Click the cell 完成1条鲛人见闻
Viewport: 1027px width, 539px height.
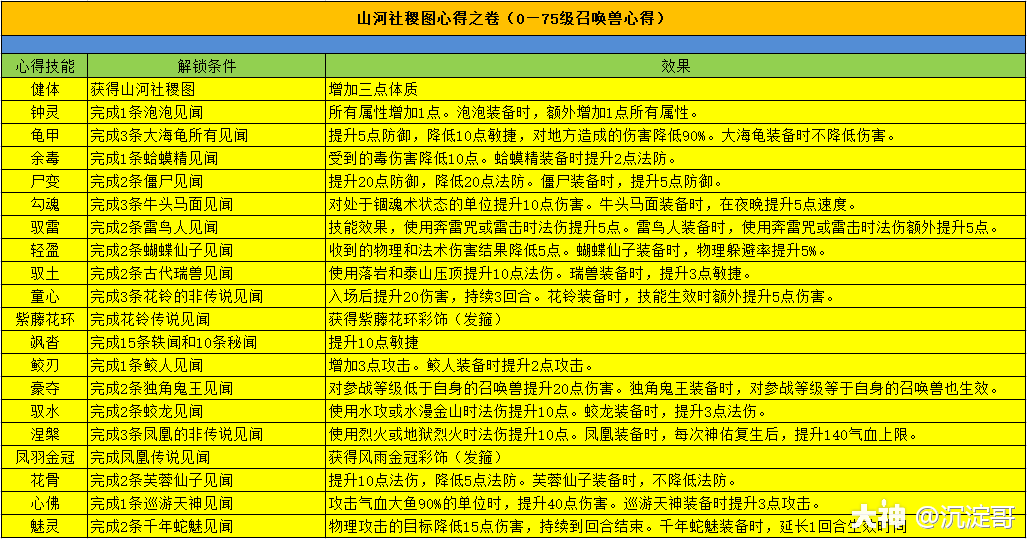point(206,365)
